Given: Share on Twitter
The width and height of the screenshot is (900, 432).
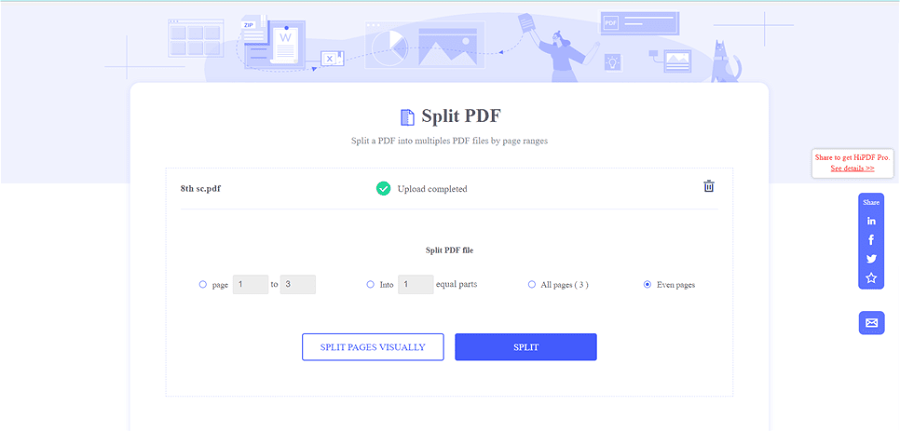Looking at the screenshot, I should (871, 259).
